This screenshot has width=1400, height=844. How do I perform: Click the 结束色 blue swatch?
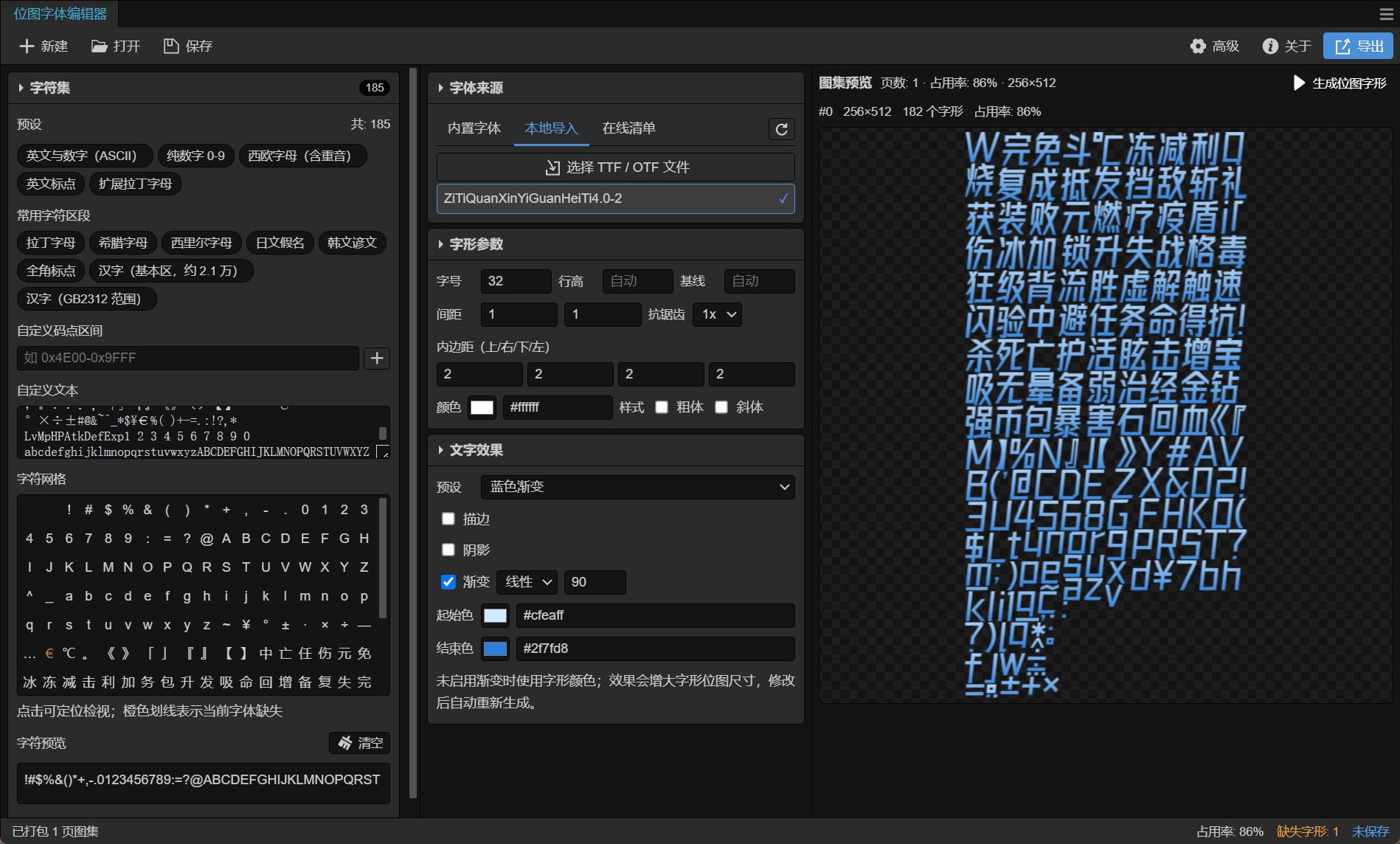(x=495, y=648)
